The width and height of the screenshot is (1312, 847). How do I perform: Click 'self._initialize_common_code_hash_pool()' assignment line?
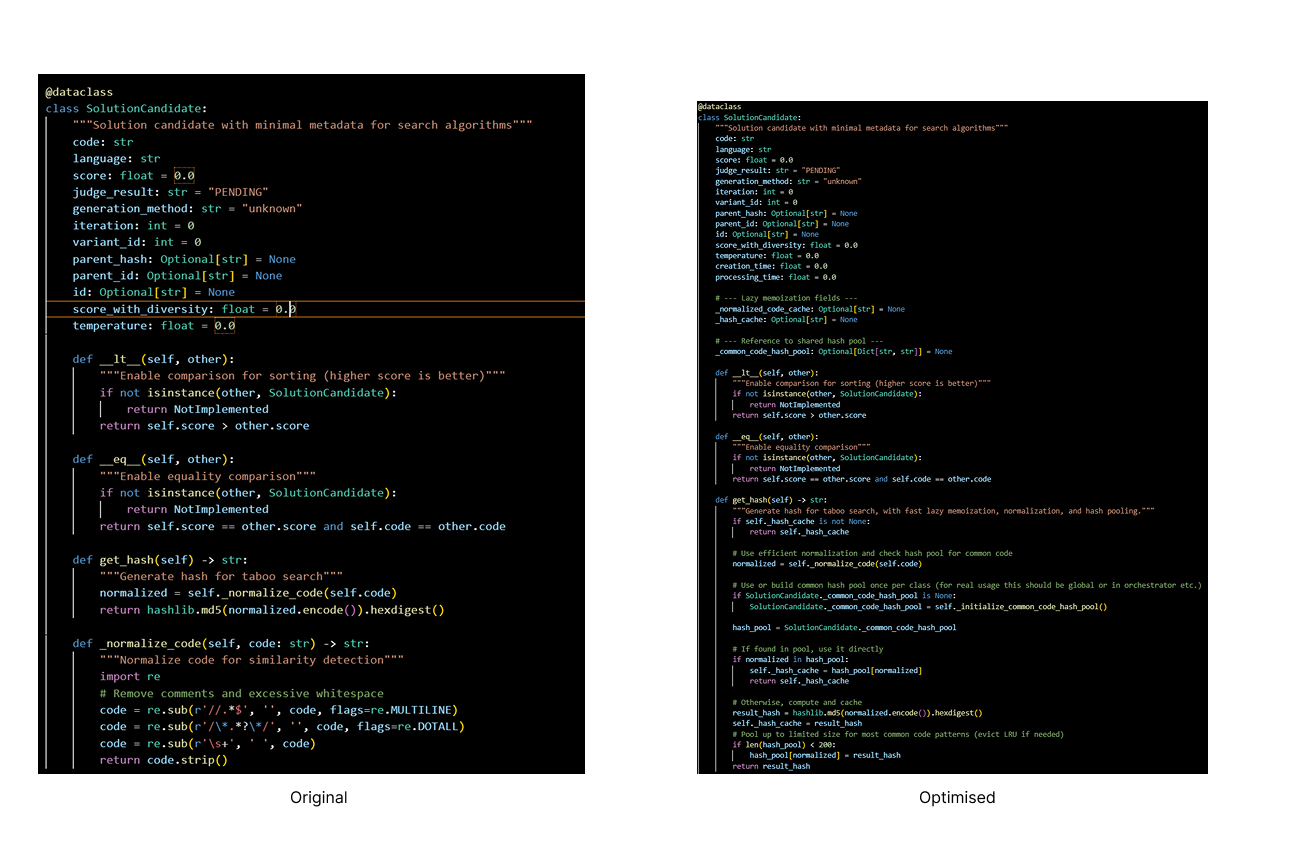pos(928,606)
